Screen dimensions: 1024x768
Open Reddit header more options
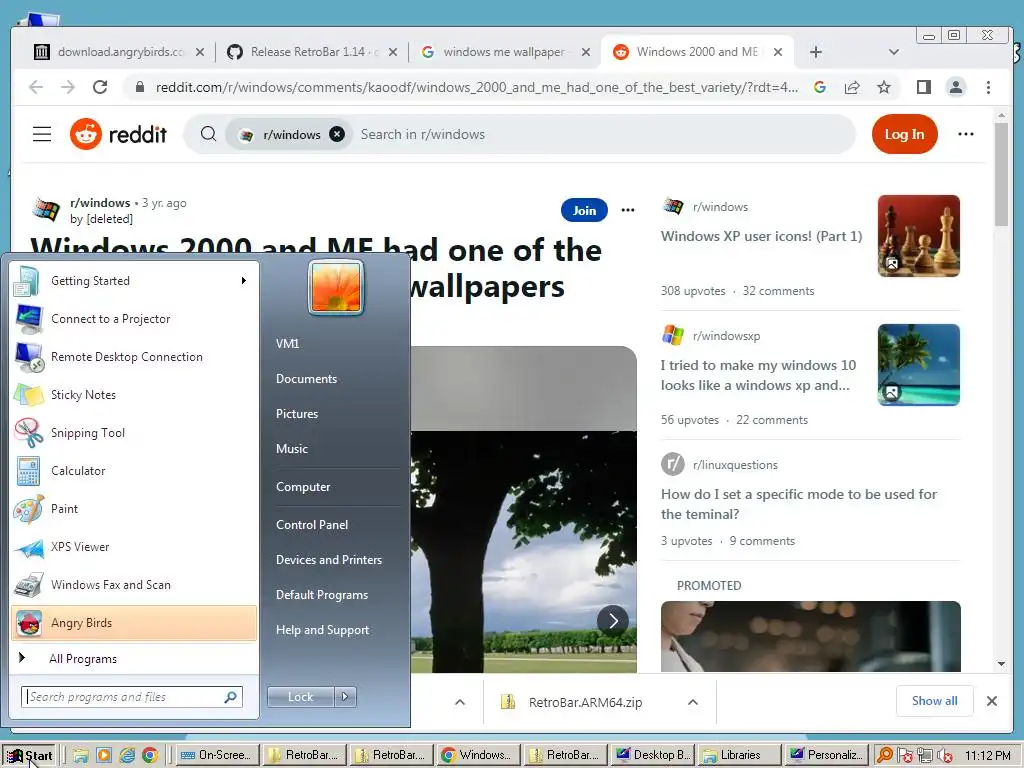tap(966, 134)
